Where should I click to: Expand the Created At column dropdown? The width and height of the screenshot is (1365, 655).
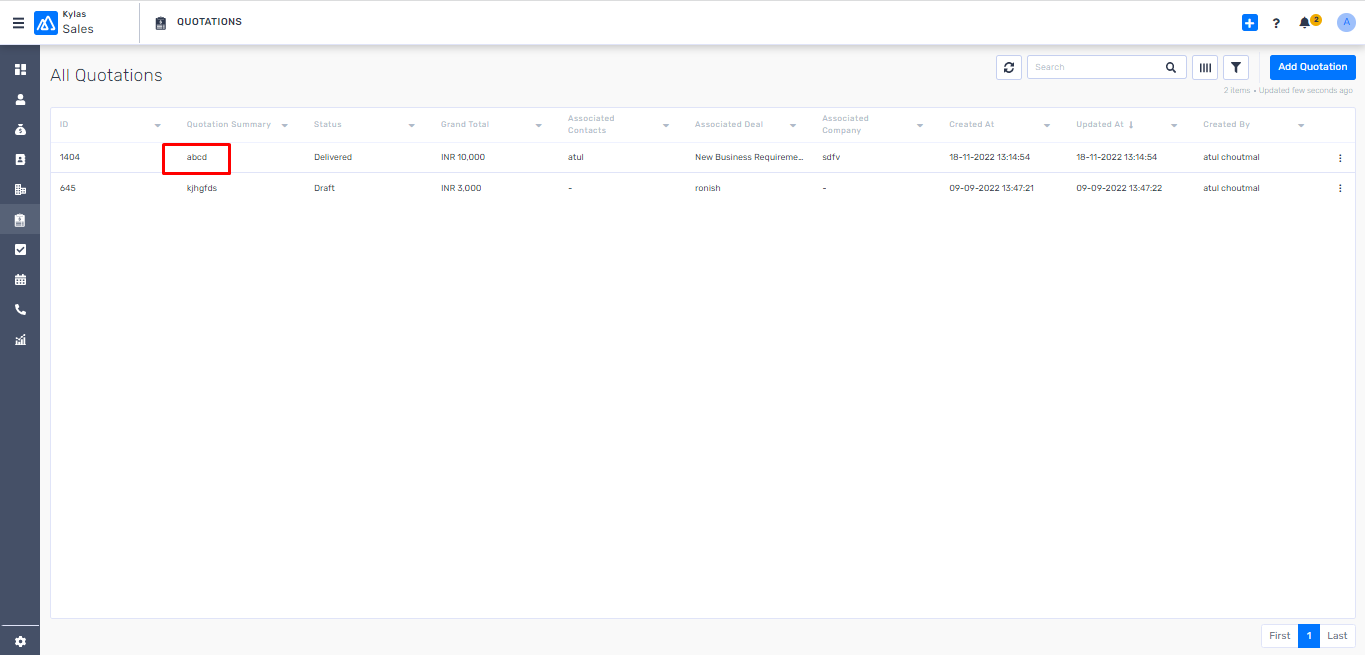1047,125
